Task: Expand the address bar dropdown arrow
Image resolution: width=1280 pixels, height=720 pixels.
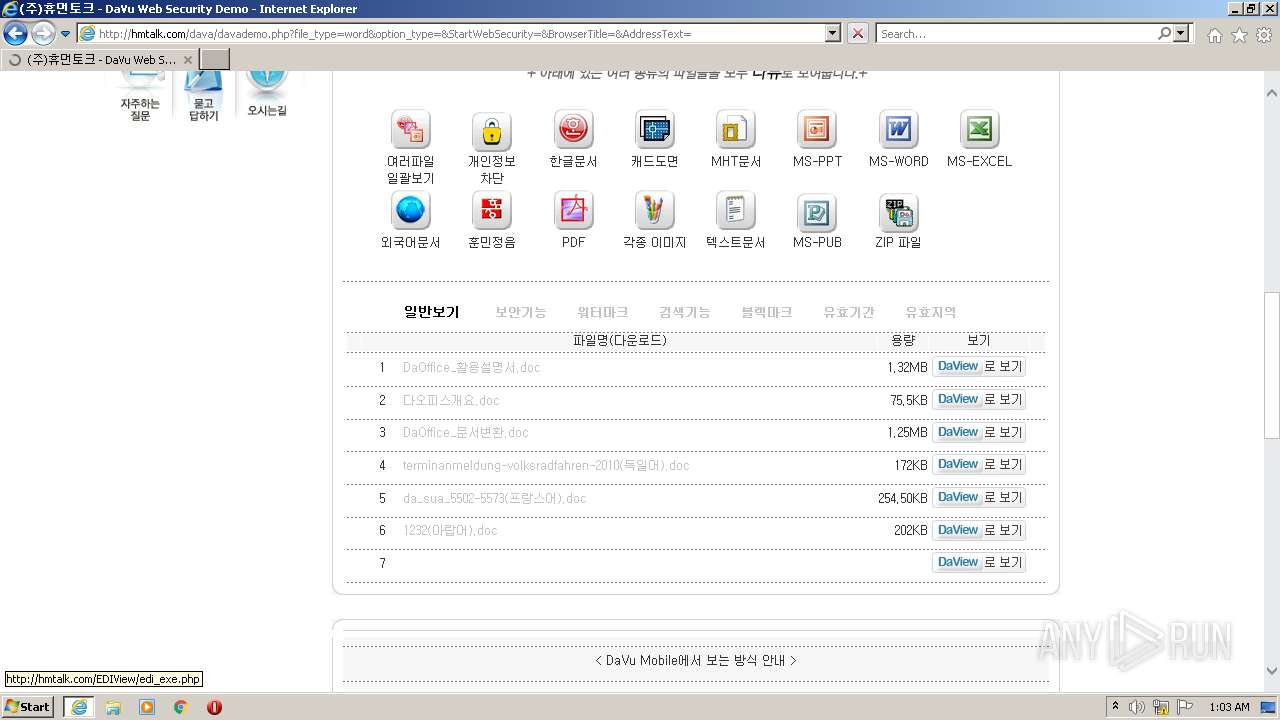Action: (x=833, y=33)
